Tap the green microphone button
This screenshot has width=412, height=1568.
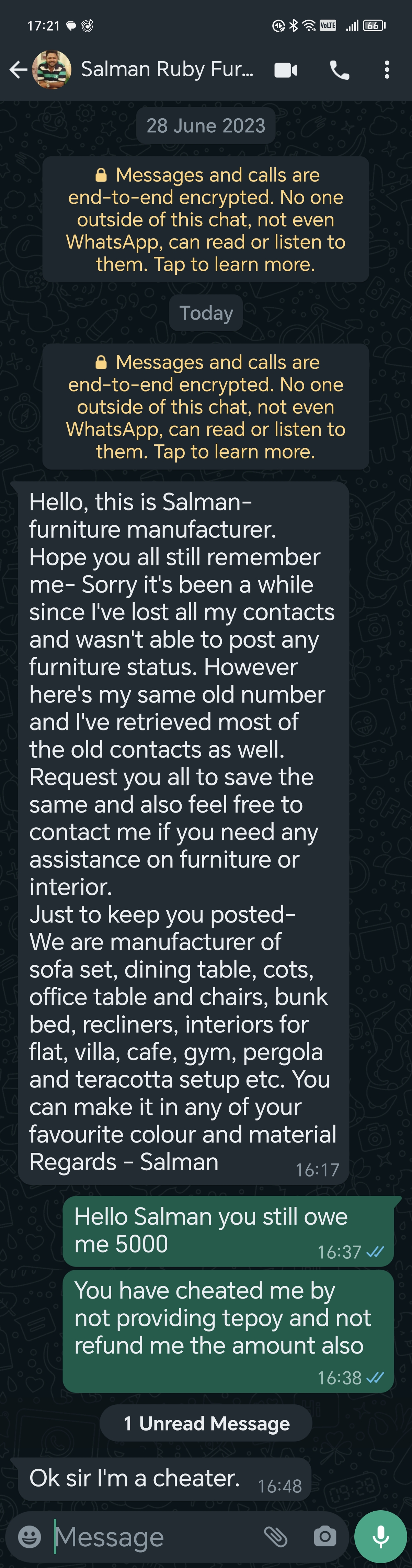click(x=380, y=1536)
